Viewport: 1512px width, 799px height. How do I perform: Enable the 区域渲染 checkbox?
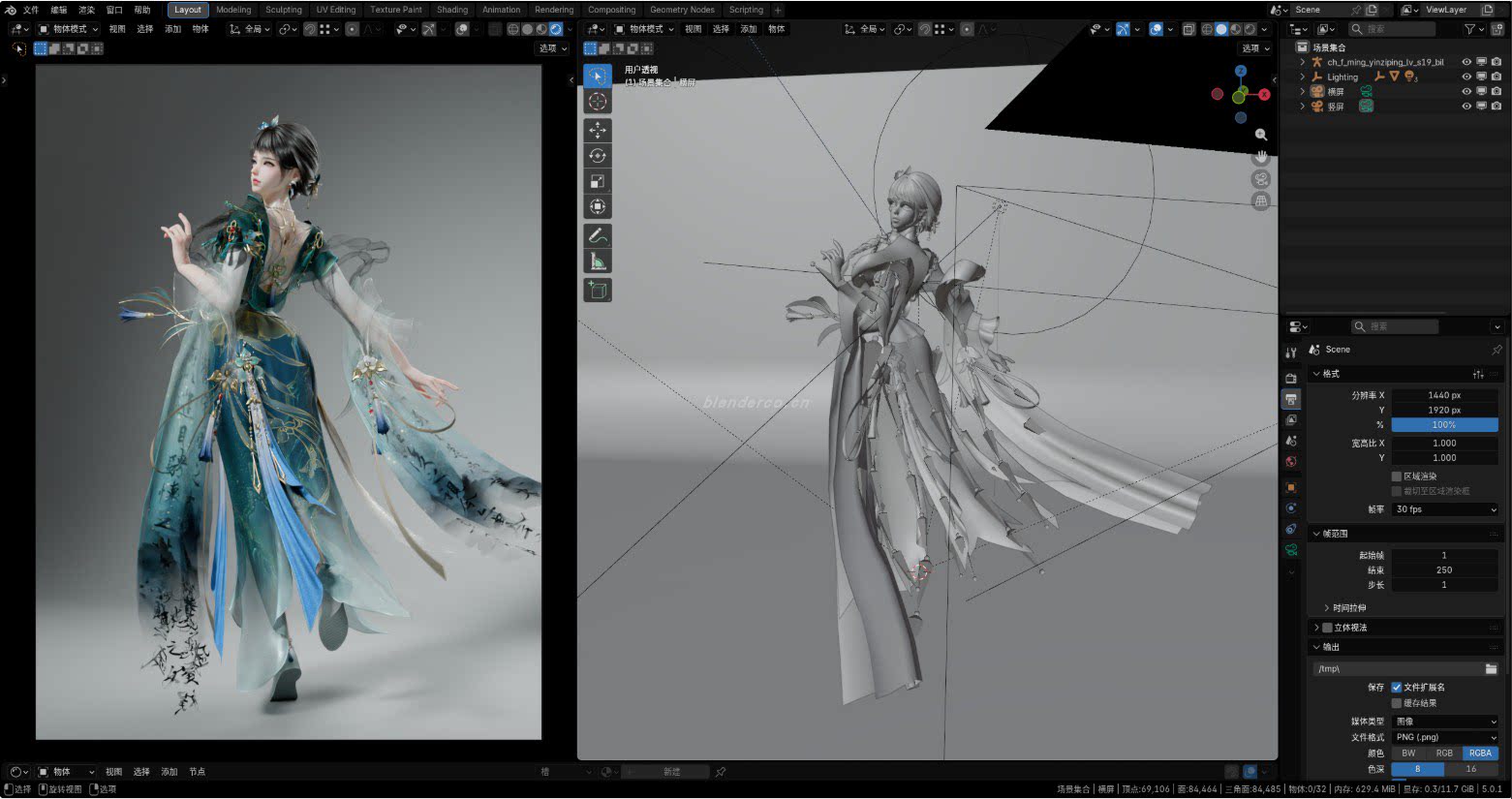pyautogui.click(x=1397, y=476)
